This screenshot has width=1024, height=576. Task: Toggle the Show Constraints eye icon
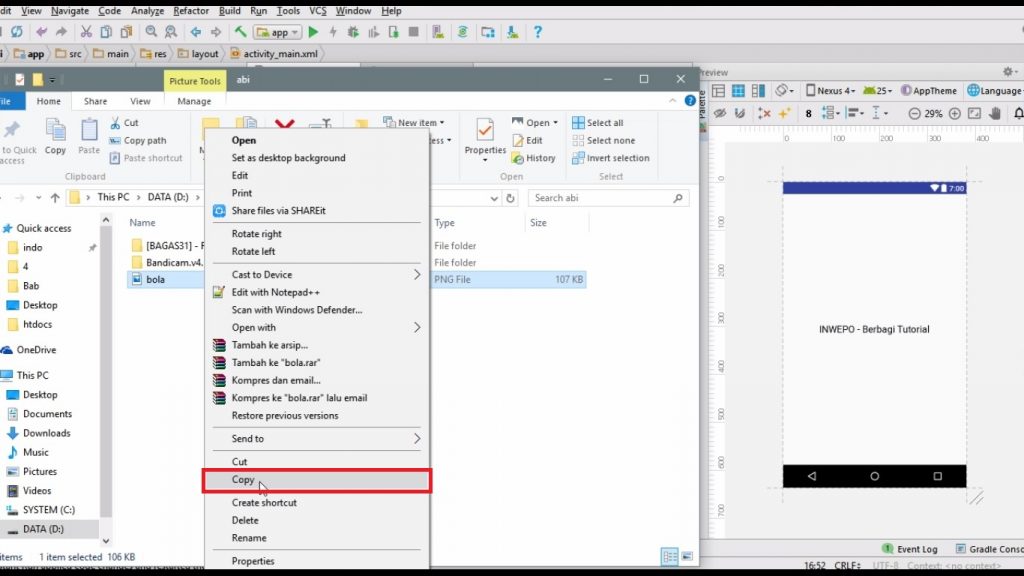tap(718, 114)
